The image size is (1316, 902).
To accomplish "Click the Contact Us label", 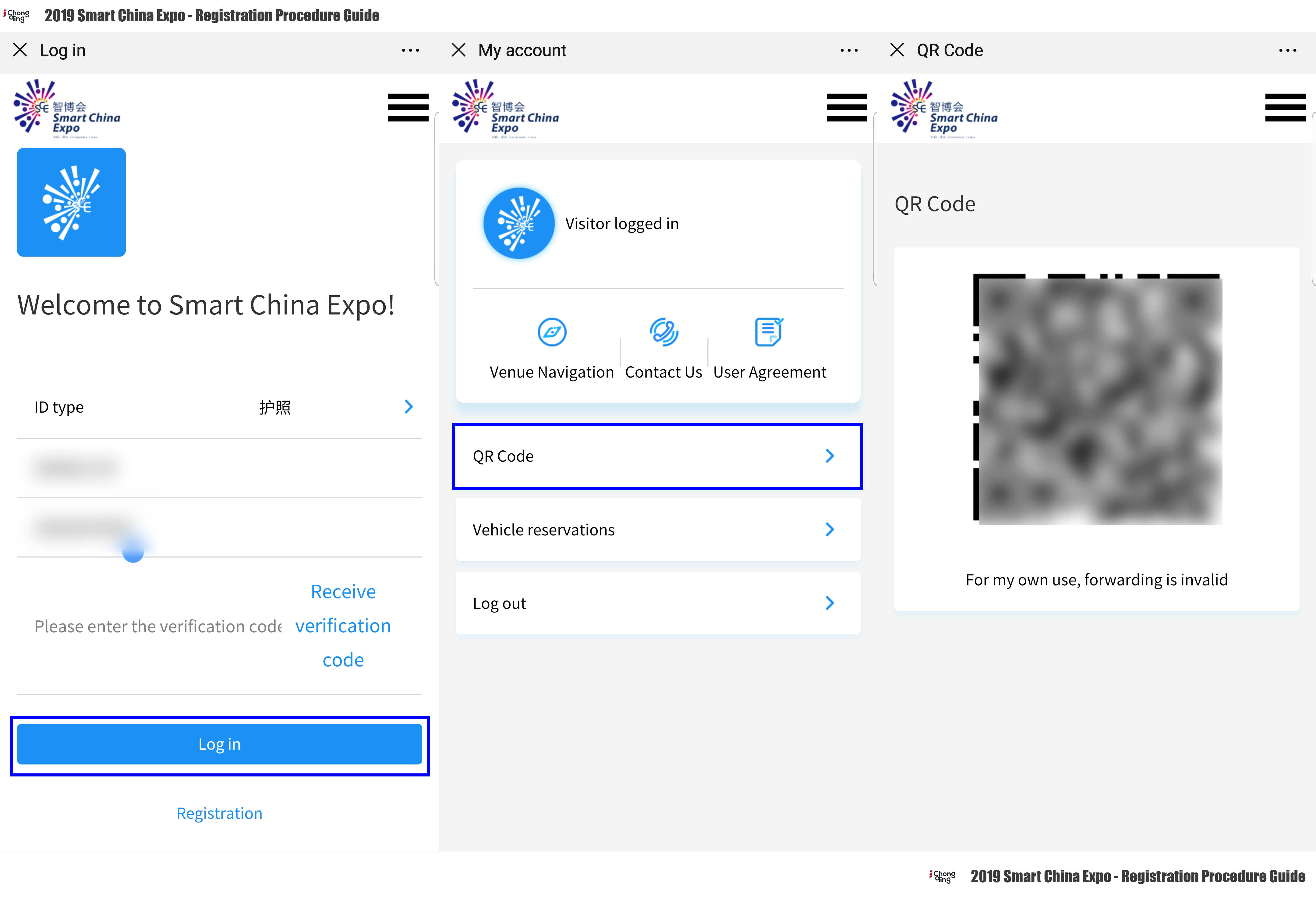I will [664, 372].
